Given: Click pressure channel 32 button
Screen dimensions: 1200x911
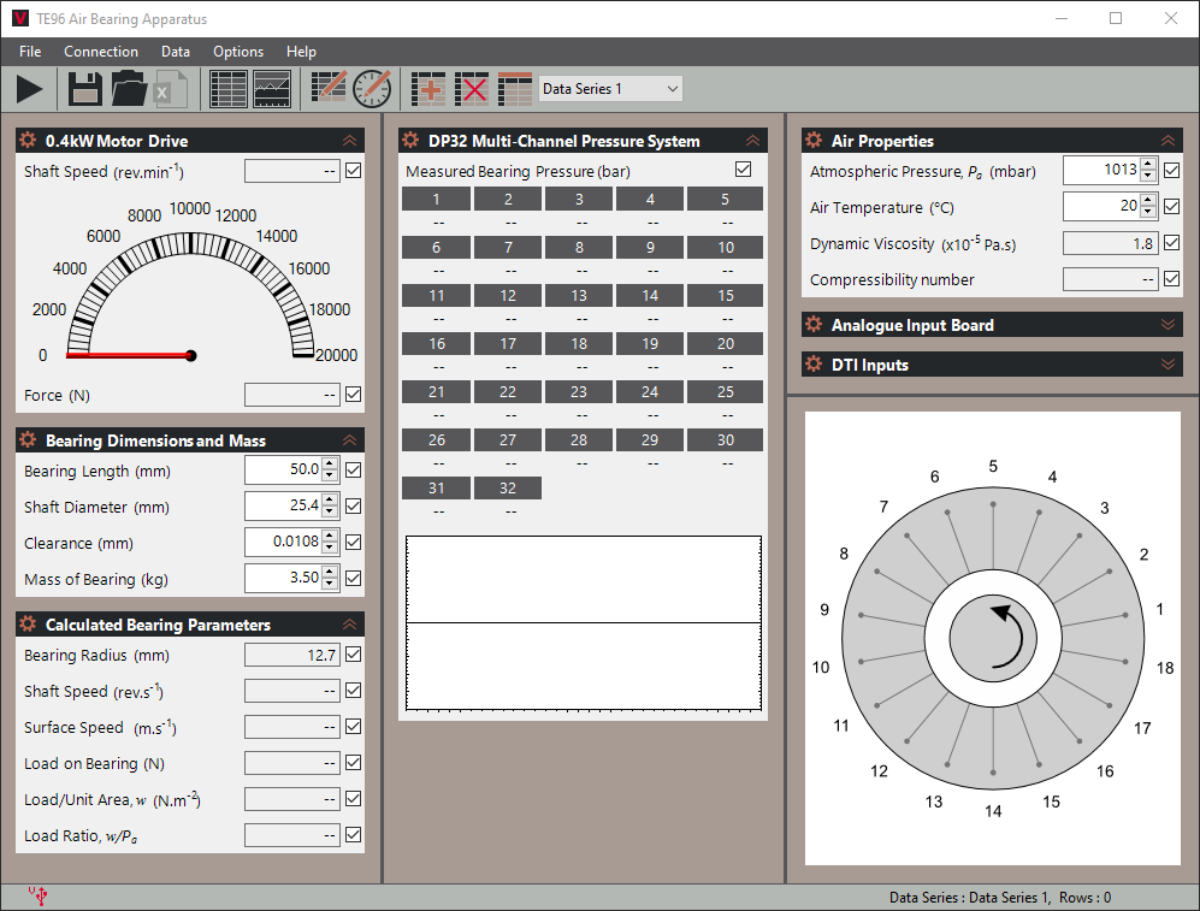Looking at the screenshot, I should coord(508,487).
